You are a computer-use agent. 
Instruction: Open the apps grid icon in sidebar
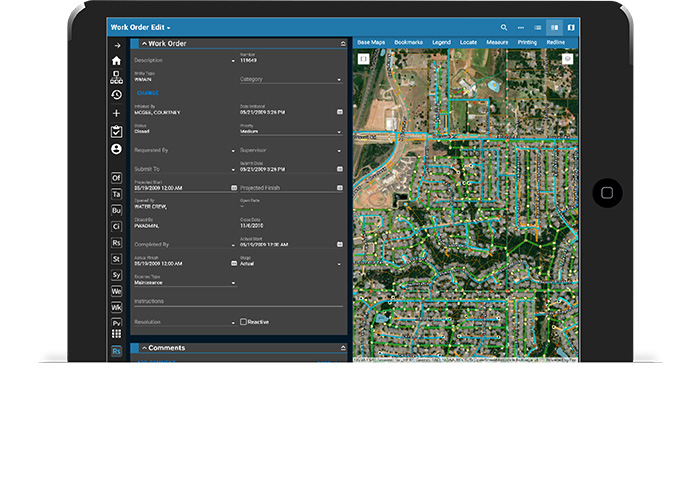116,334
